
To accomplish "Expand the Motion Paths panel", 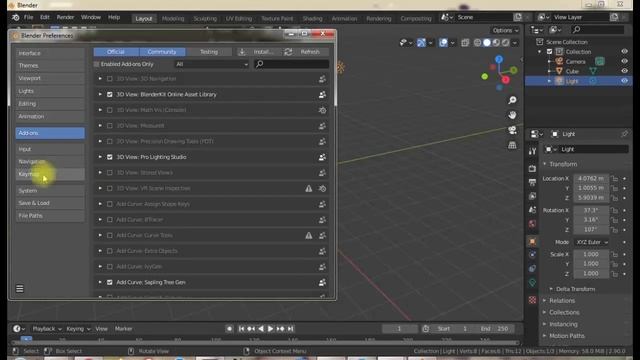I will coord(567,336).
